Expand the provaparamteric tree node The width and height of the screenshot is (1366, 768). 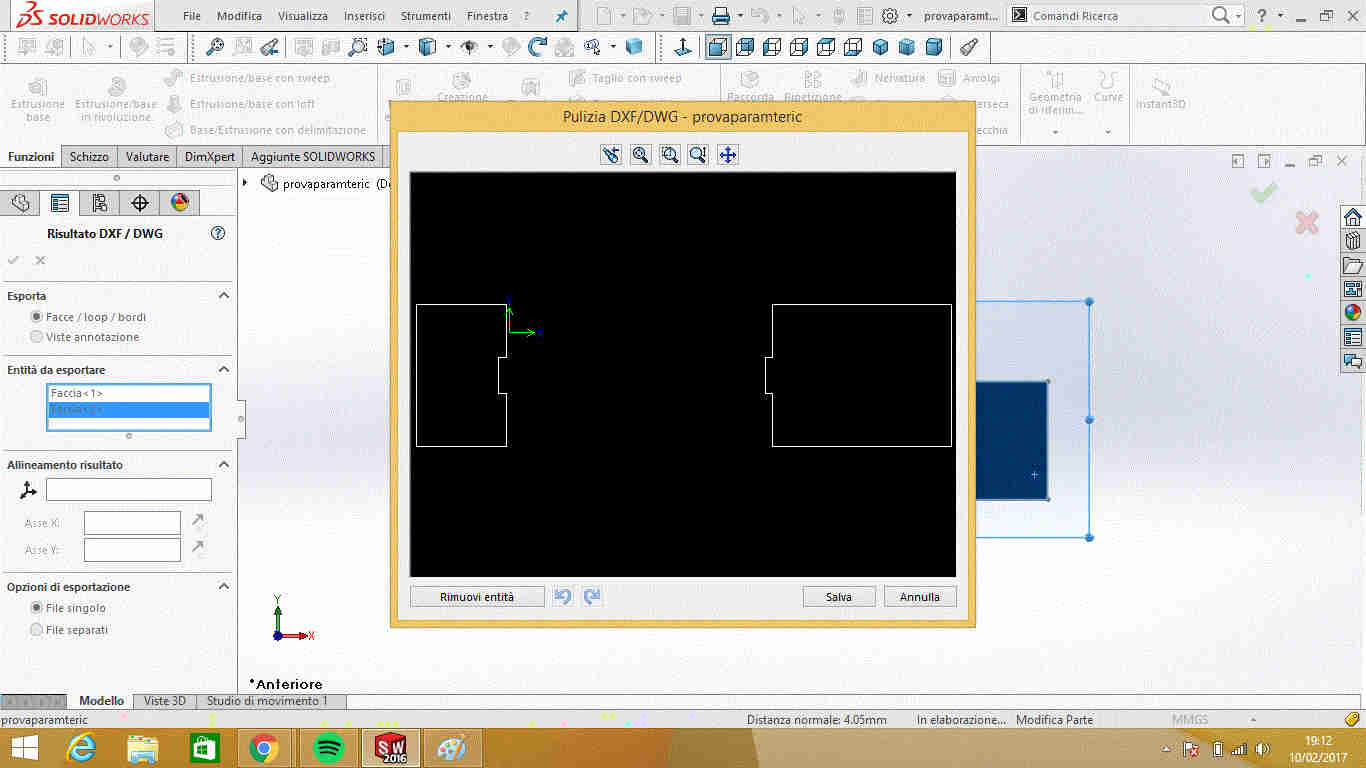246,183
